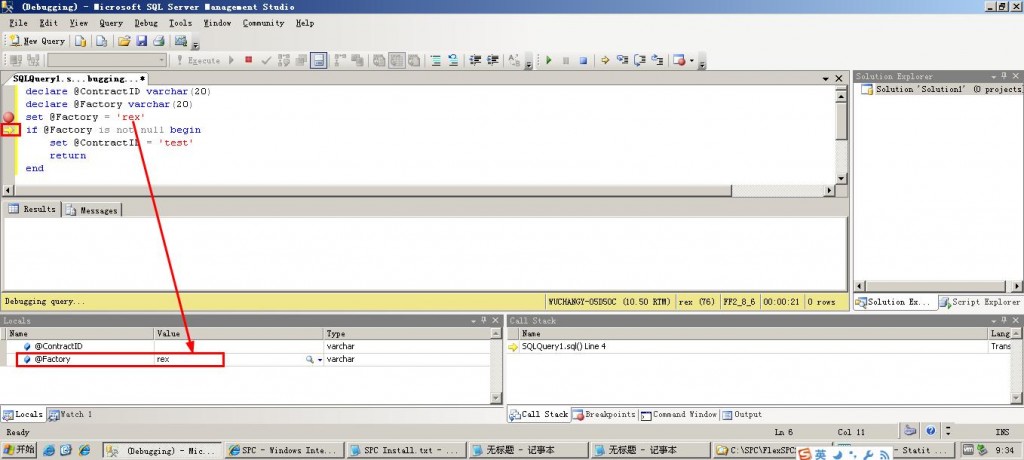The height and width of the screenshot is (460, 1024).
Task: Open the visualizer dropdown beside @Factory value
Action: pos(320,359)
